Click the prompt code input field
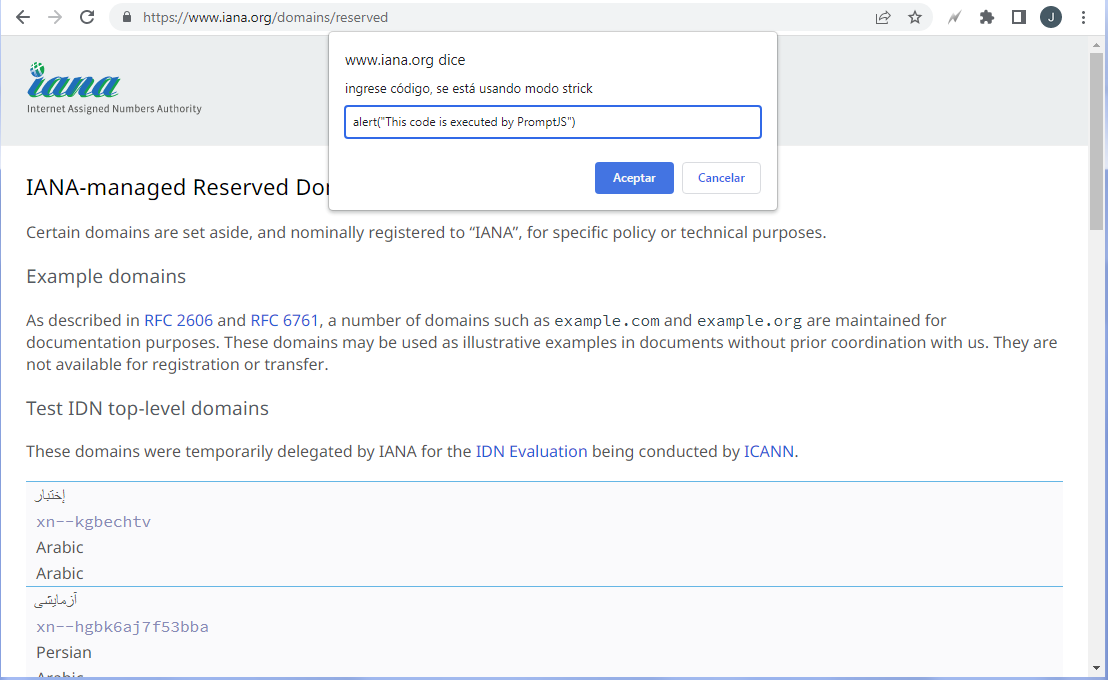The width and height of the screenshot is (1108, 680). [552, 122]
